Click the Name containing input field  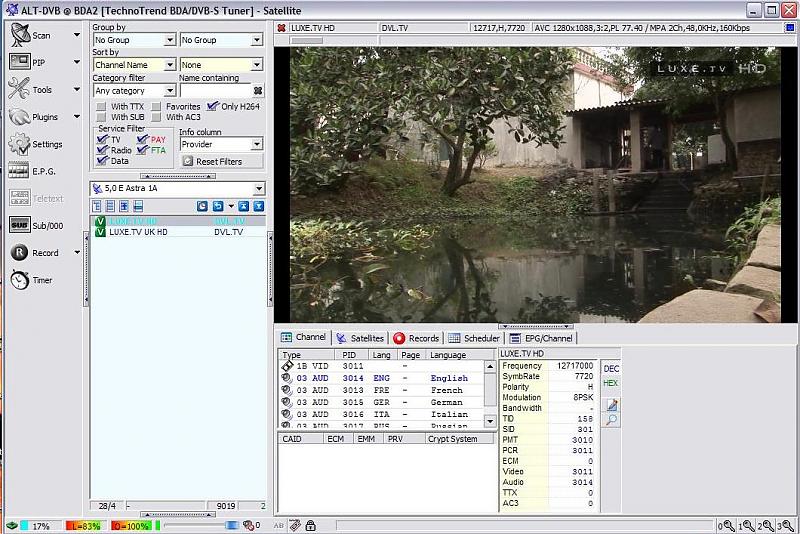pos(216,91)
